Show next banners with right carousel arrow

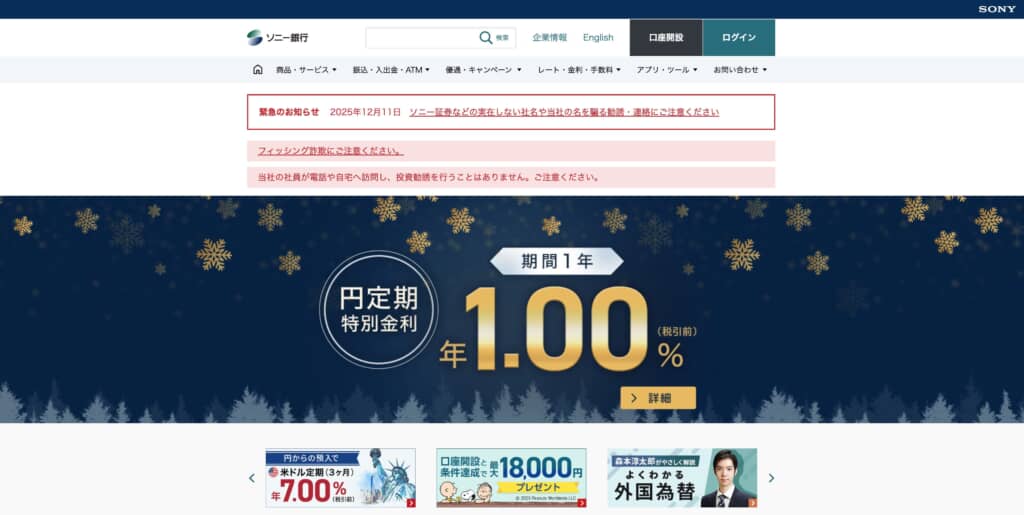771,478
